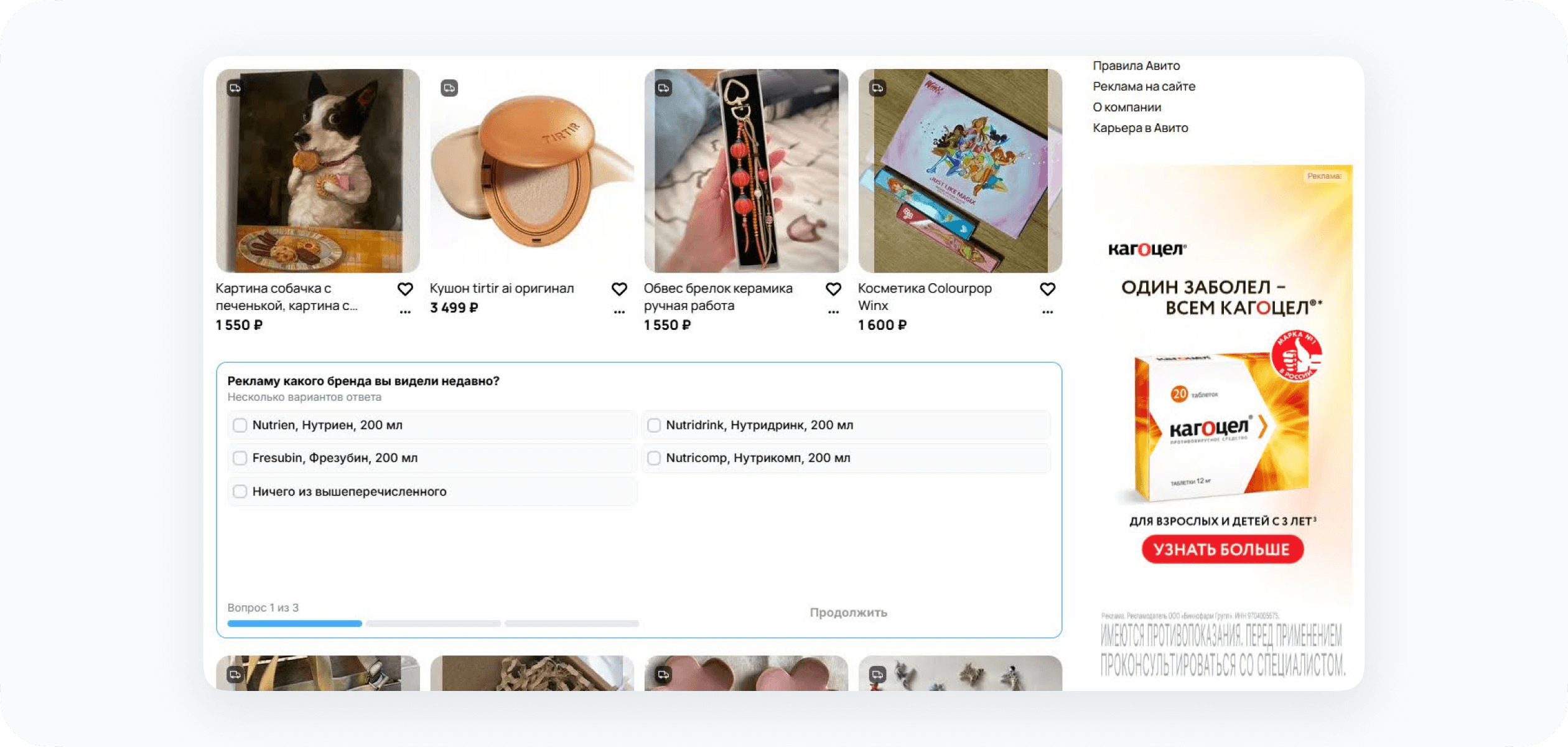The width and height of the screenshot is (1568, 747).
Task: Go to Карьера в Авито
Action: coord(1141,128)
